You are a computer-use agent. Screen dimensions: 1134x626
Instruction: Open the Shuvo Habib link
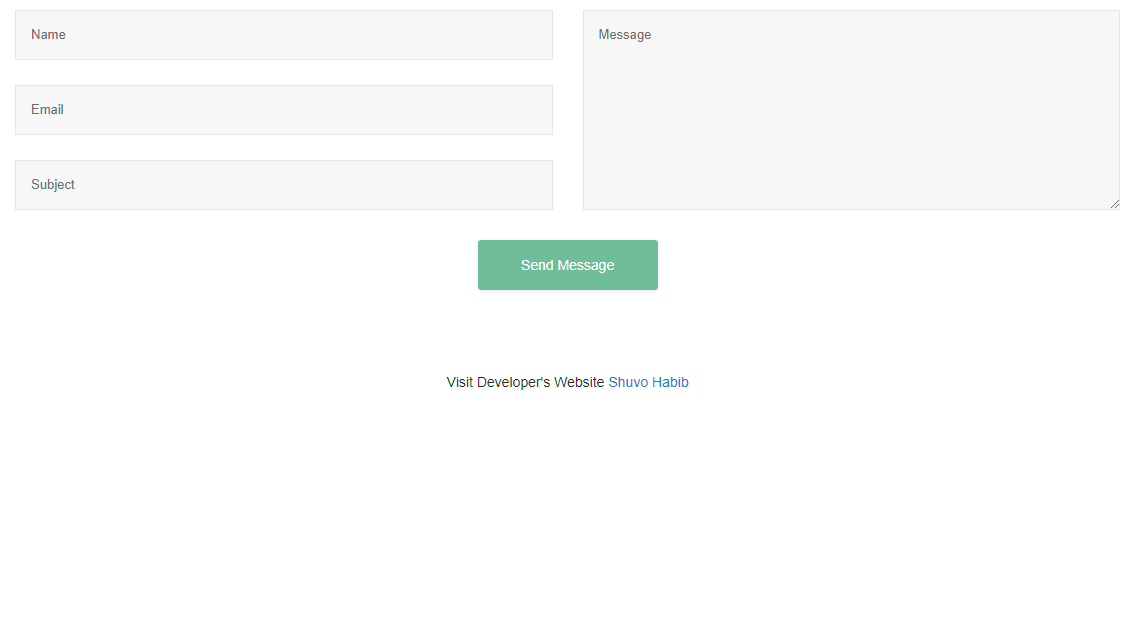[x=648, y=382]
